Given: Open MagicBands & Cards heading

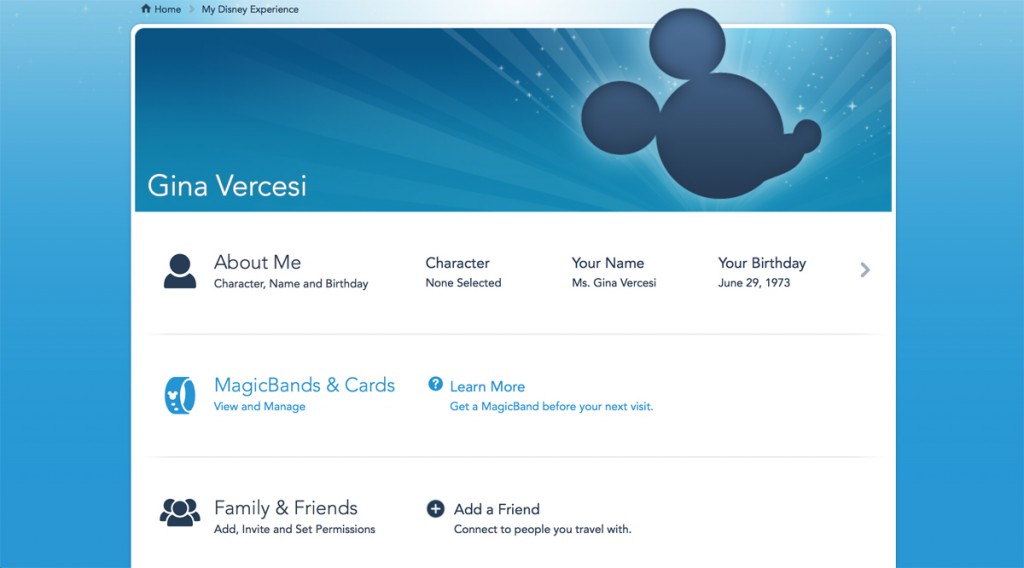Looking at the screenshot, I should [x=304, y=385].
